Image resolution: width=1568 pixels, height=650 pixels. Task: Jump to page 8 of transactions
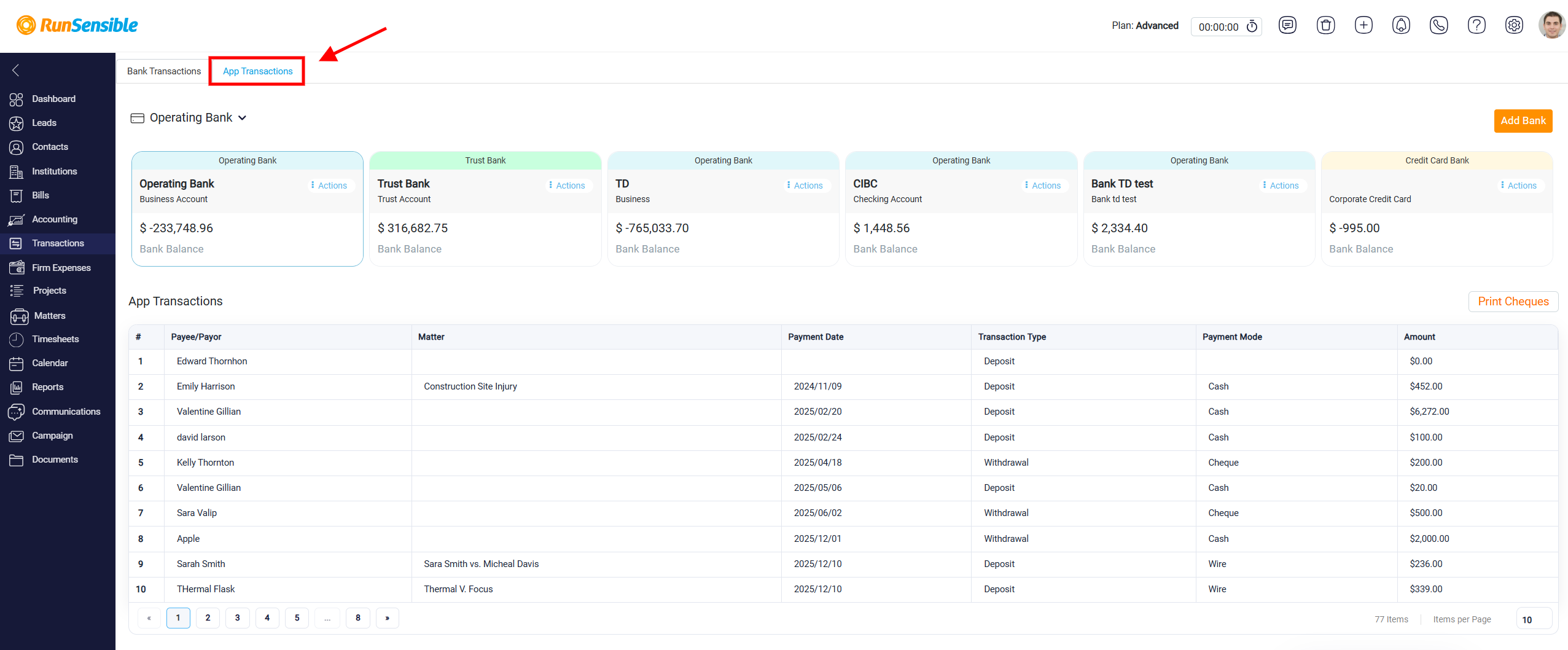357,618
